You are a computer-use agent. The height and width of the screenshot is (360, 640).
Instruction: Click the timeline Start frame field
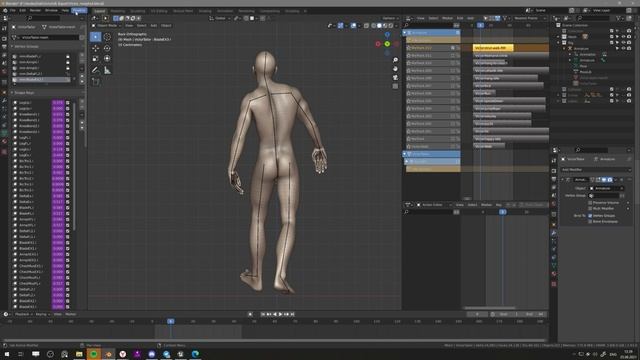pos(506,314)
